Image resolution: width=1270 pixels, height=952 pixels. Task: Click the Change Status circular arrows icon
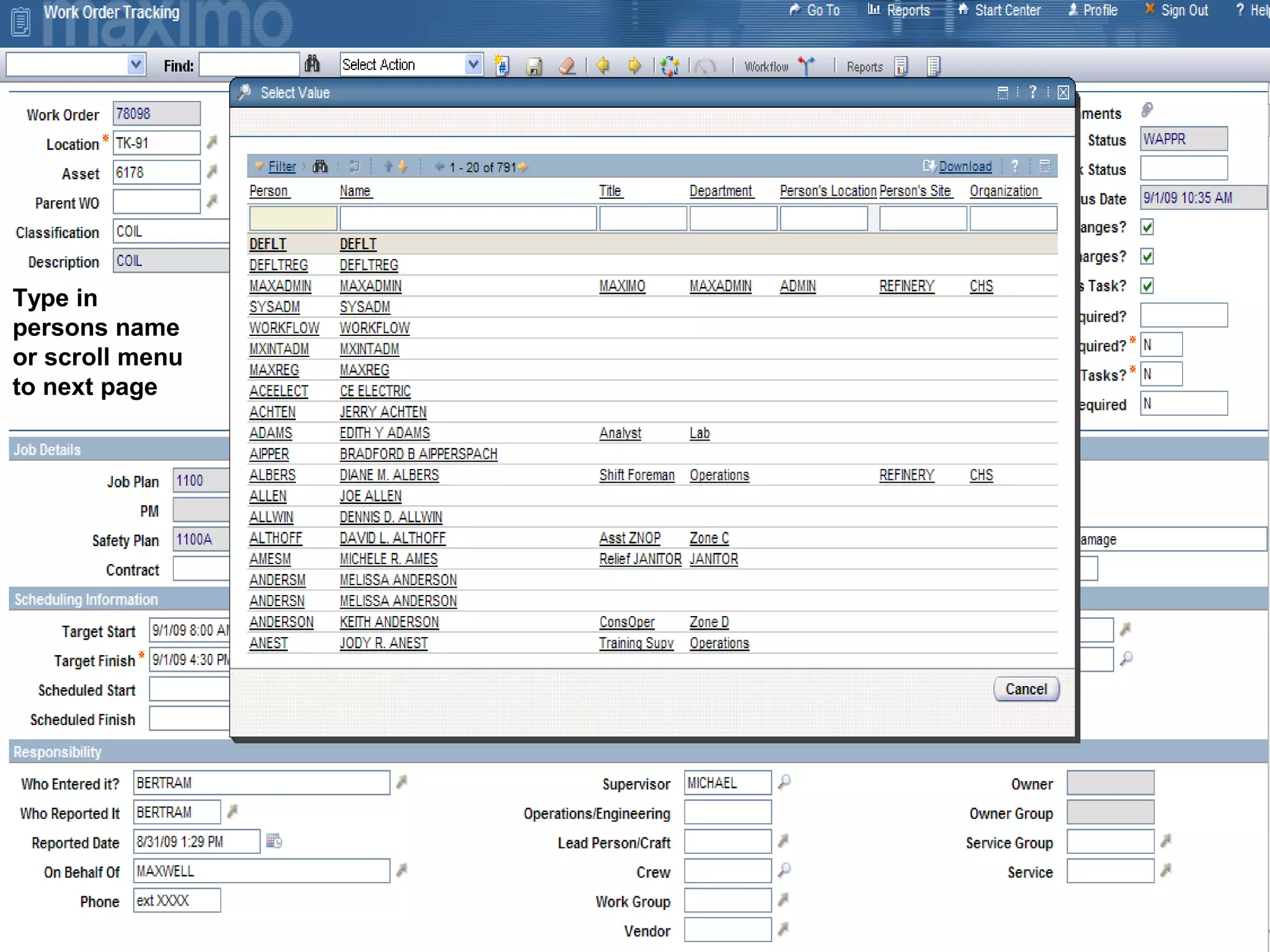(x=670, y=66)
